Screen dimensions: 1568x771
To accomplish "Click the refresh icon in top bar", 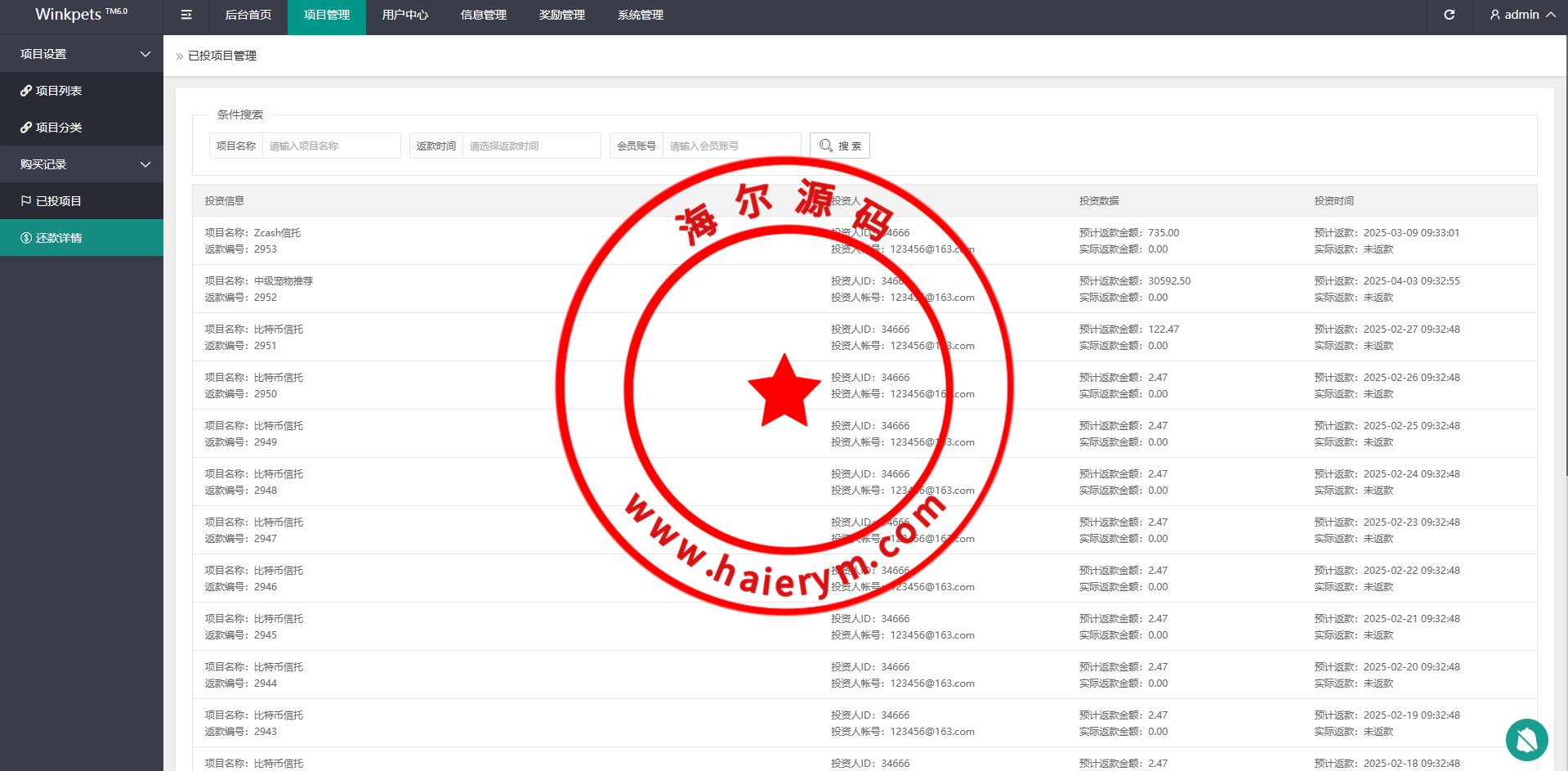I will [1449, 15].
